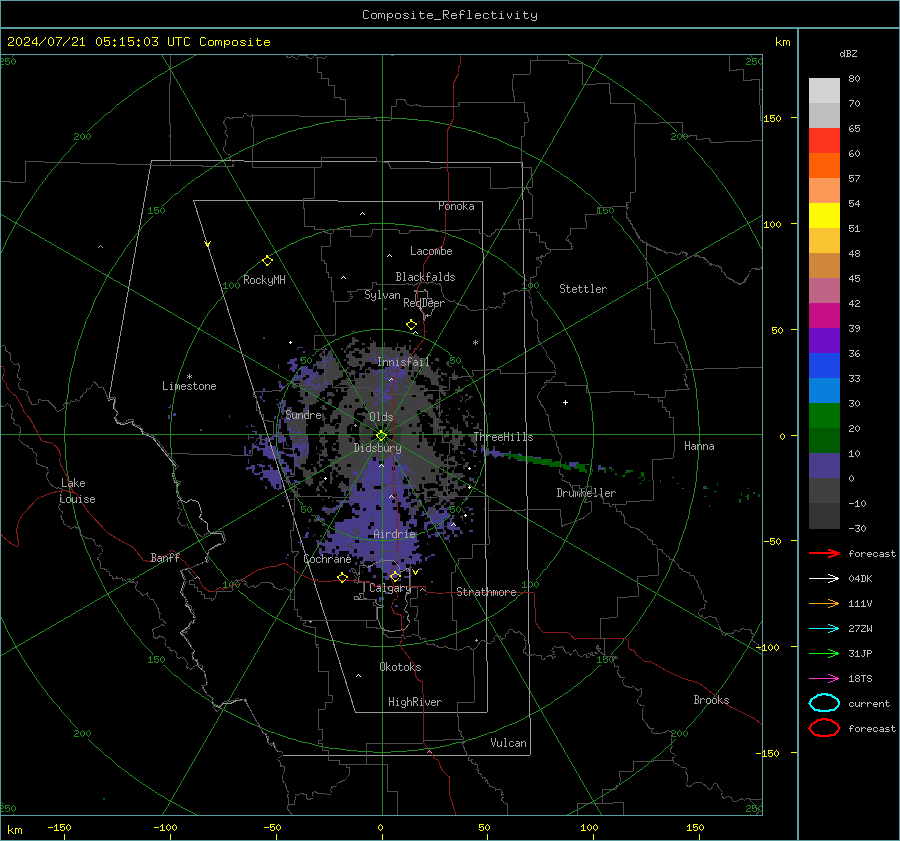Image resolution: width=900 pixels, height=841 pixels.
Task: Select the red 'forecast' ellipse legend icon
Action: click(x=824, y=728)
